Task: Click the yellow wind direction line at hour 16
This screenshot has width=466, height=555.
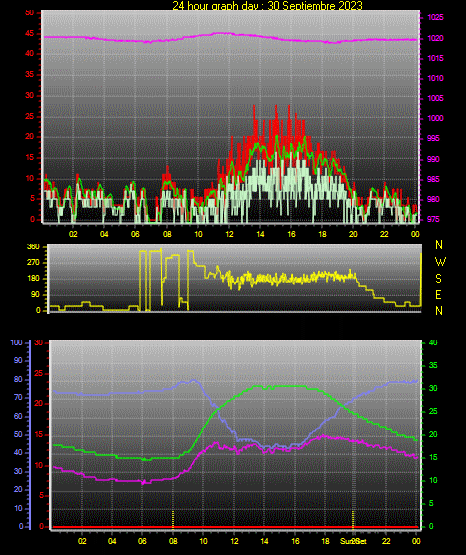Action: point(291,279)
